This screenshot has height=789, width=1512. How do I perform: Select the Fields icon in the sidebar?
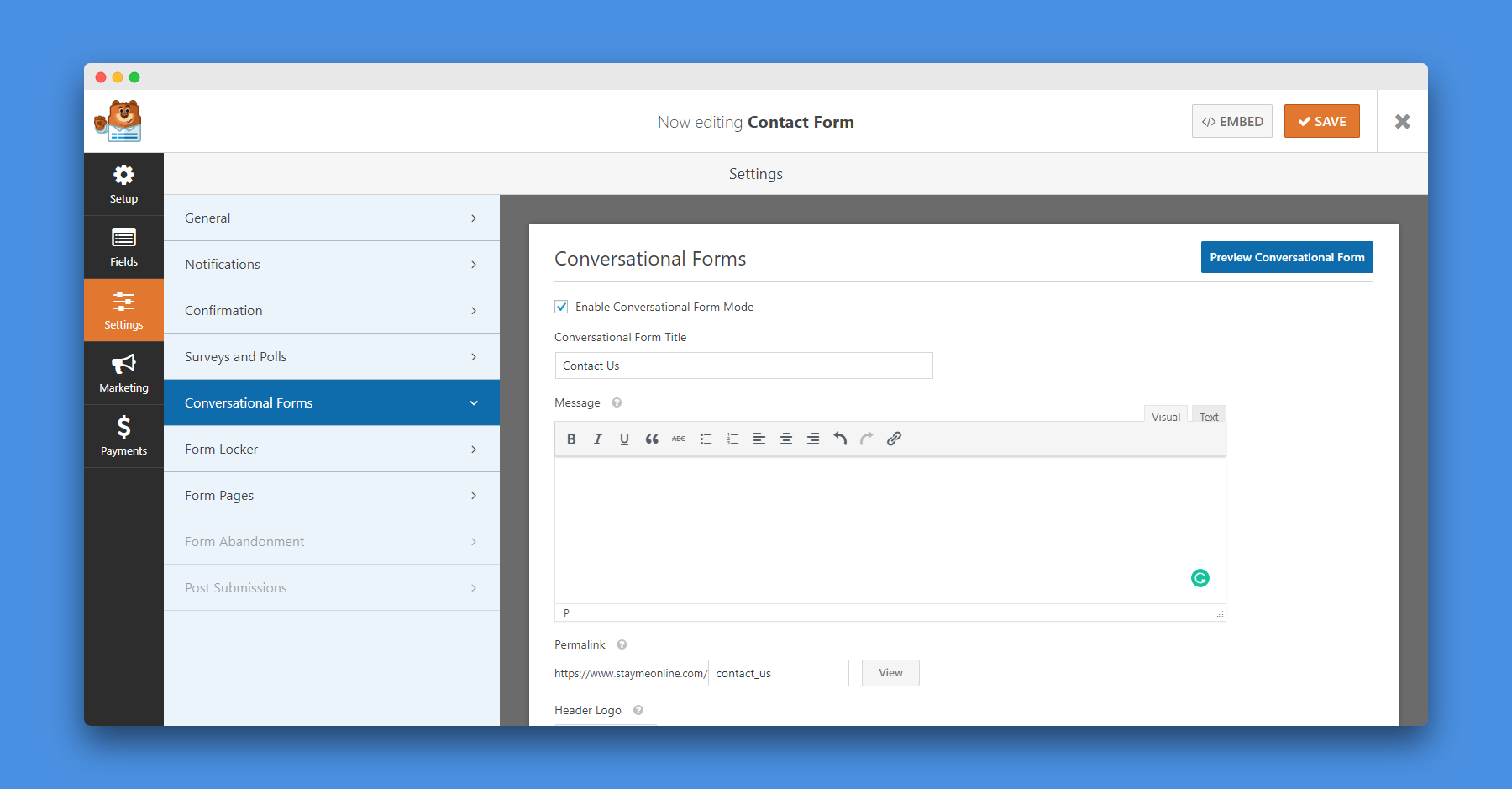[x=123, y=246]
